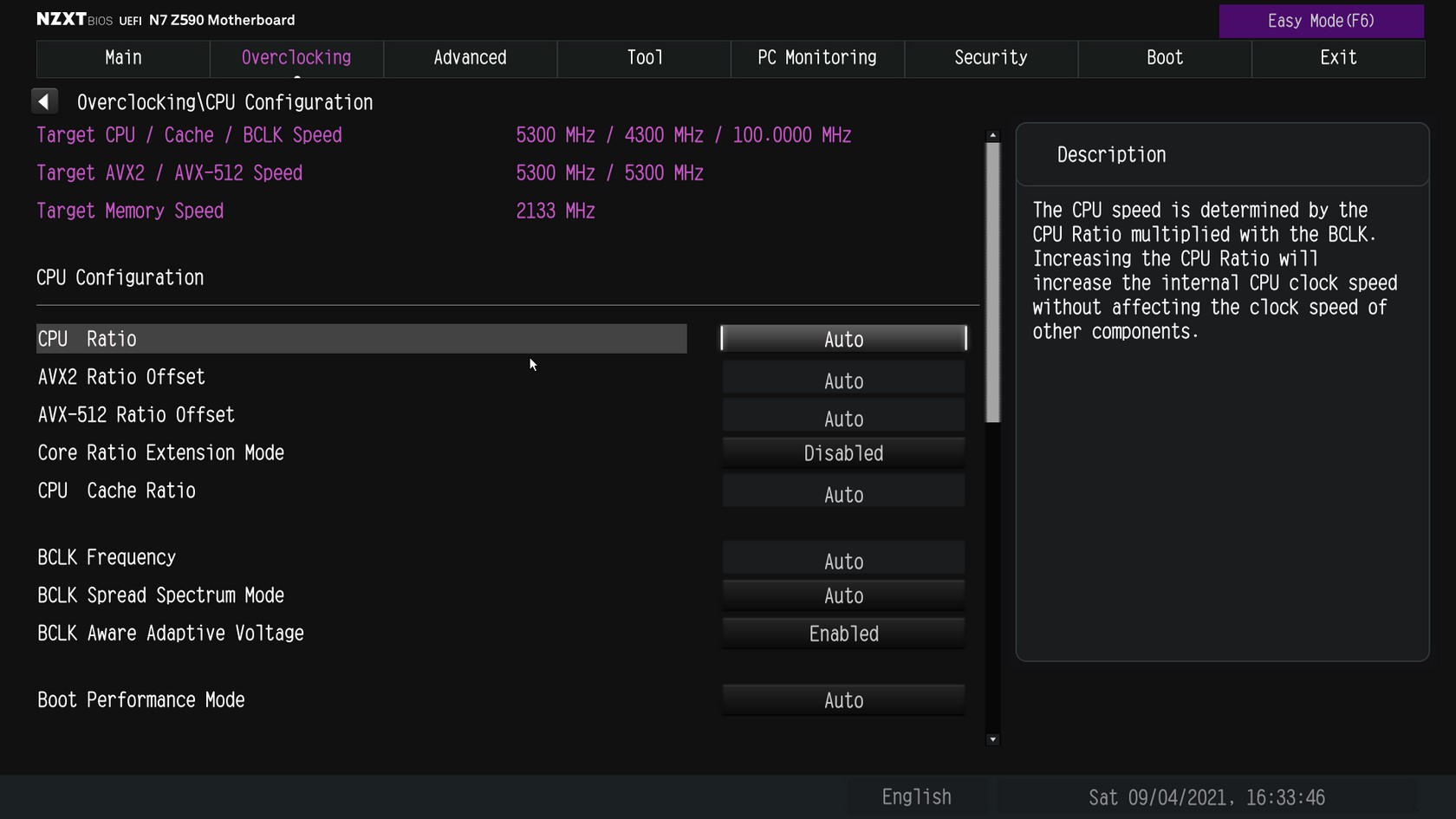The width and height of the screenshot is (1456, 819).
Task: Select the BCLK Spread Spectrum Mode label
Action: coord(161,595)
